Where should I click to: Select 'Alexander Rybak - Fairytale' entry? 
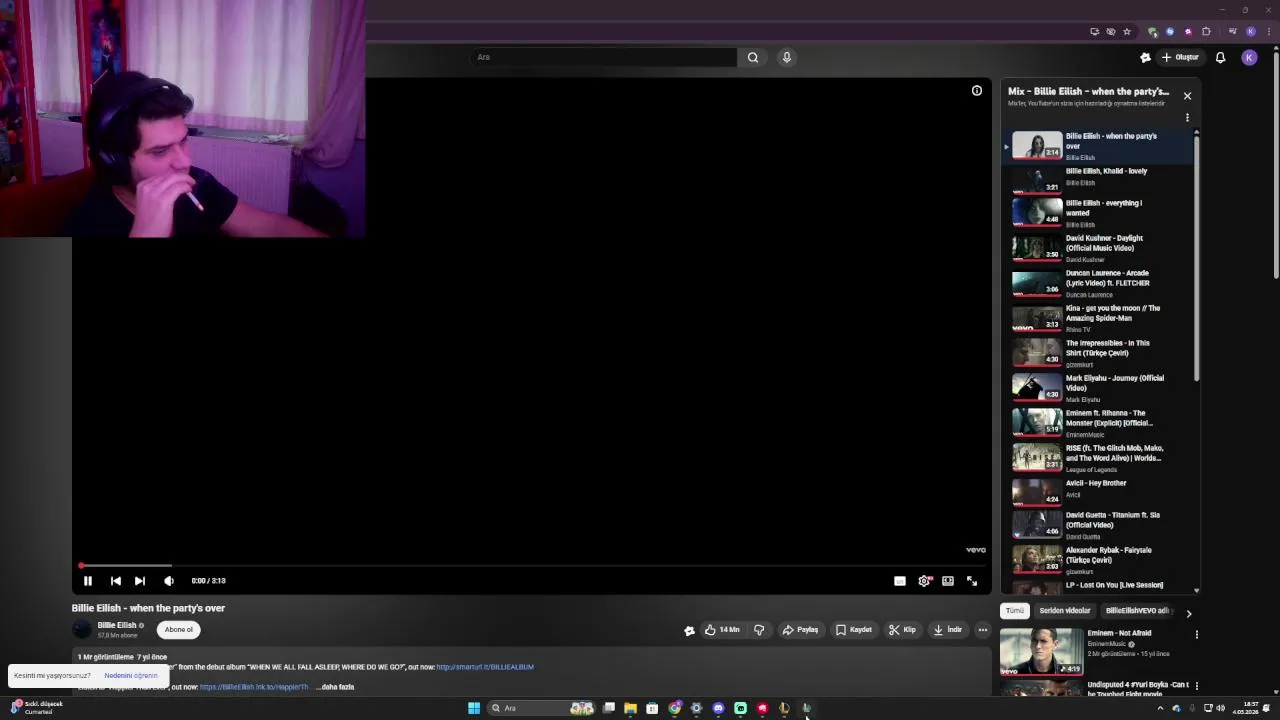point(1098,559)
